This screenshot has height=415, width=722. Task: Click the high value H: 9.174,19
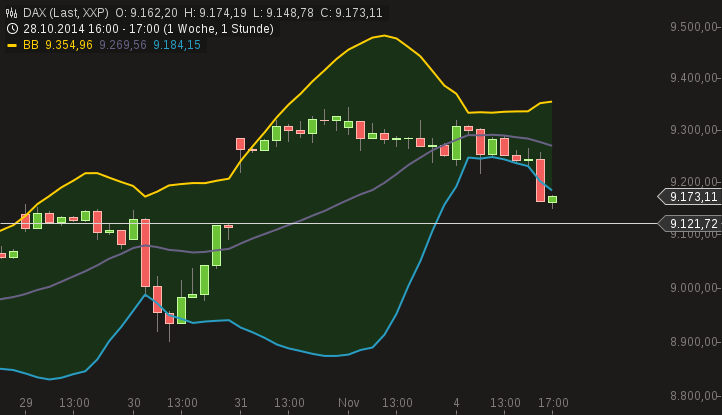(215, 13)
